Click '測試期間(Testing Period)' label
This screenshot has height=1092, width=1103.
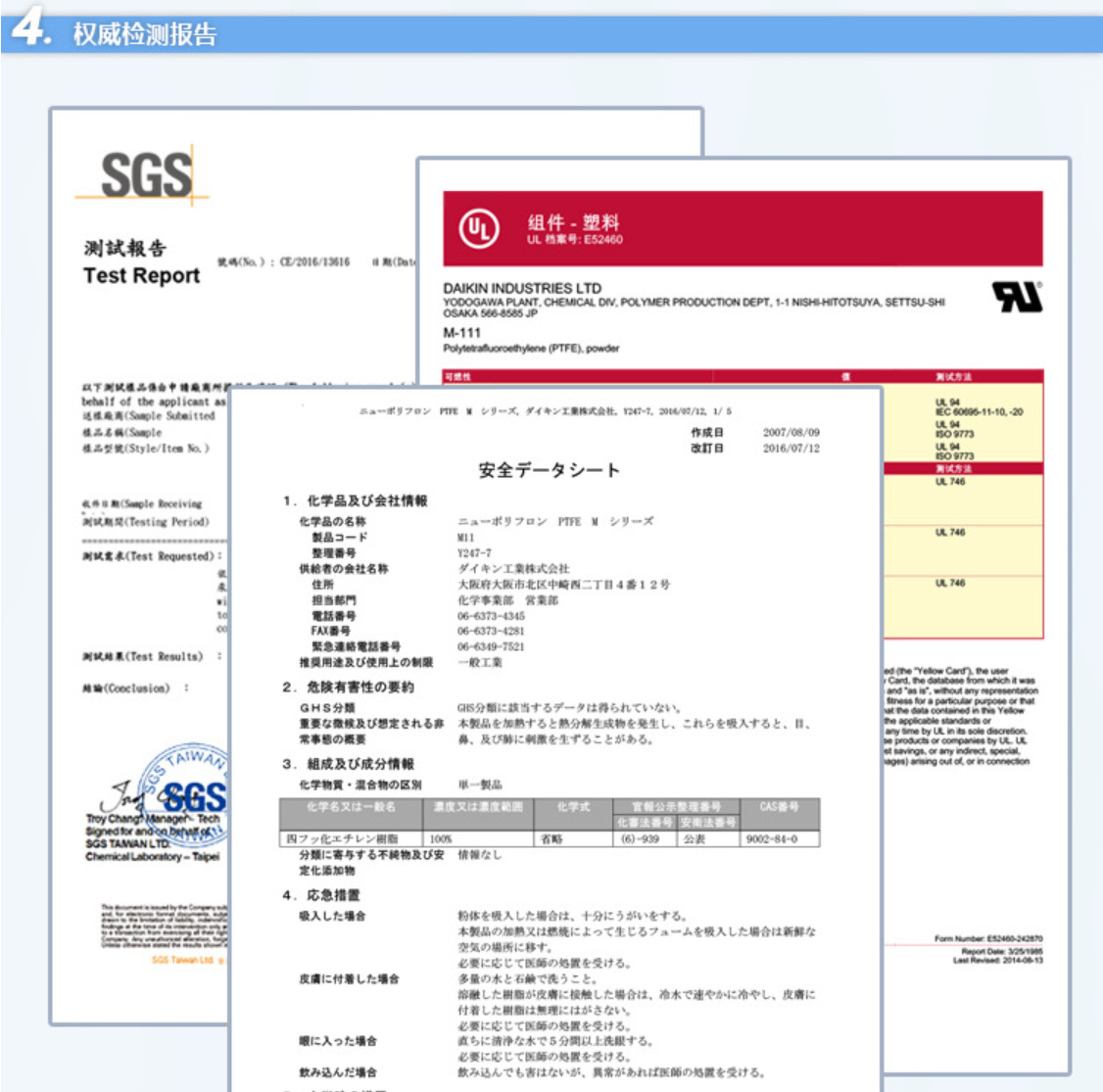tap(146, 522)
